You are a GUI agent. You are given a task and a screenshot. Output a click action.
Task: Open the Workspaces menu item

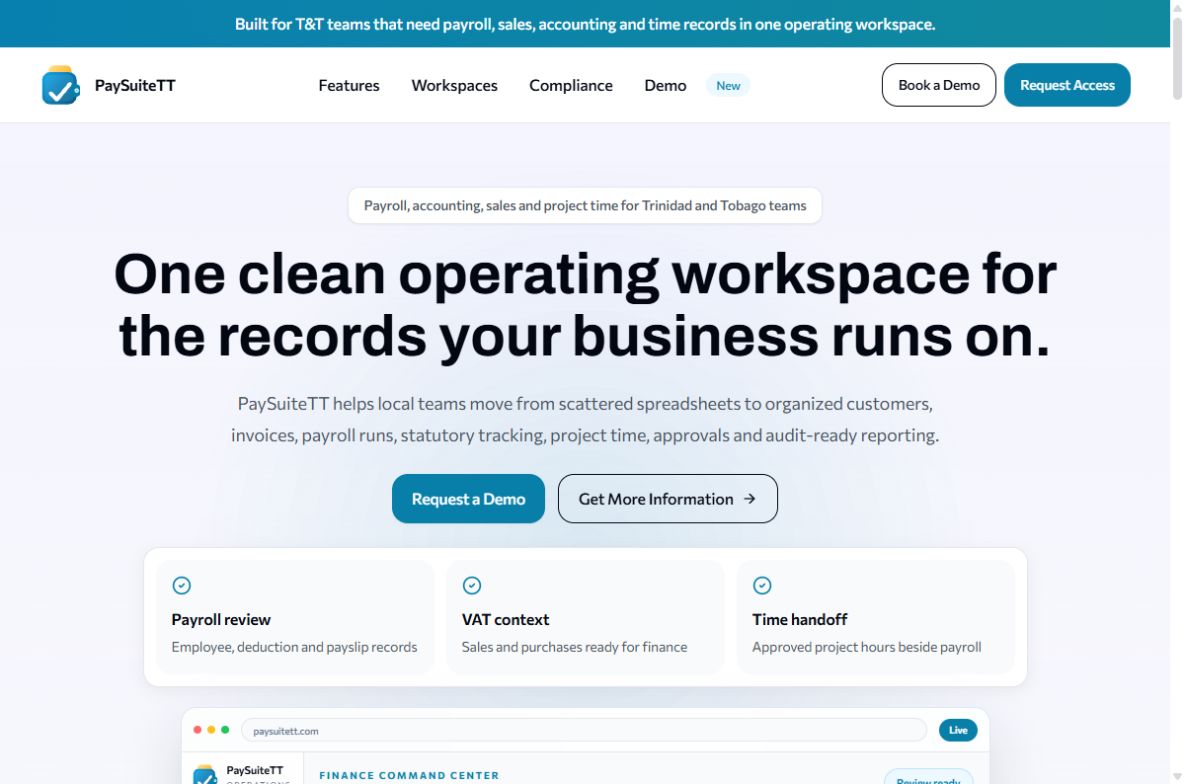(x=454, y=85)
